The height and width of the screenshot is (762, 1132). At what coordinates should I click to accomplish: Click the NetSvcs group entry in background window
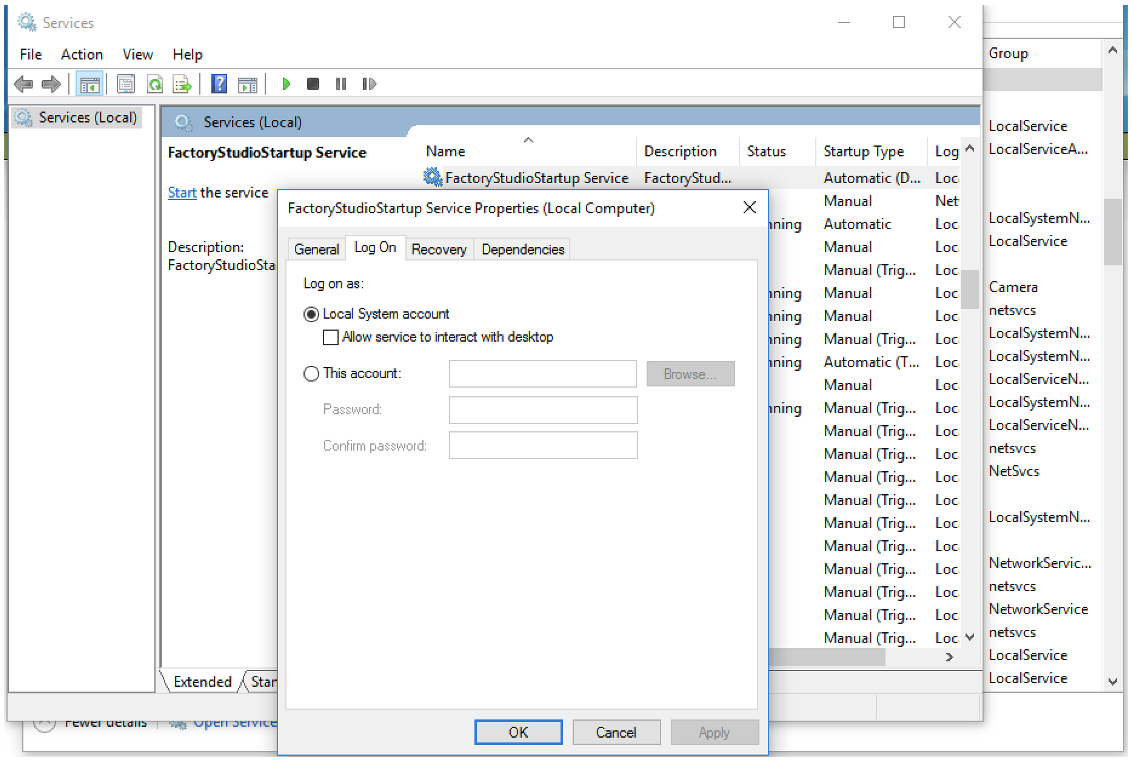(x=1014, y=471)
